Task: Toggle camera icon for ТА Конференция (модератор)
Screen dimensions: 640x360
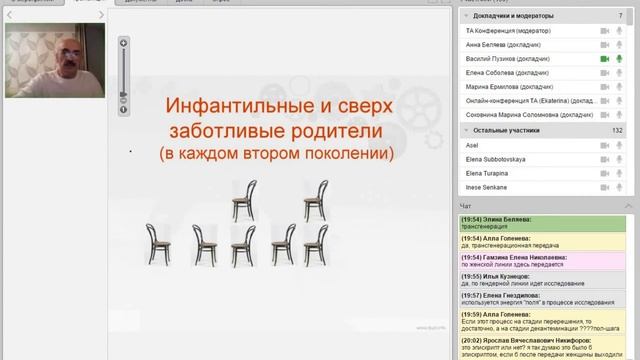Action: pos(604,31)
